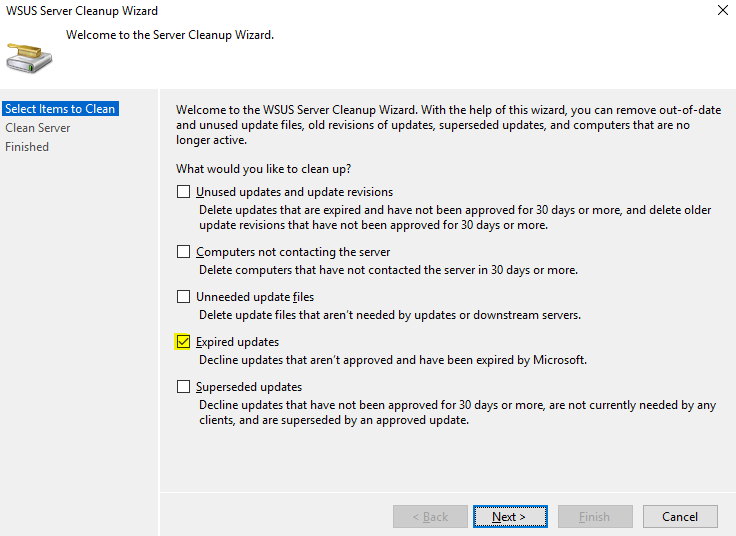Image resolution: width=736 pixels, height=536 pixels.
Task: Enable the Superseded updates checkbox
Action: coord(183,387)
